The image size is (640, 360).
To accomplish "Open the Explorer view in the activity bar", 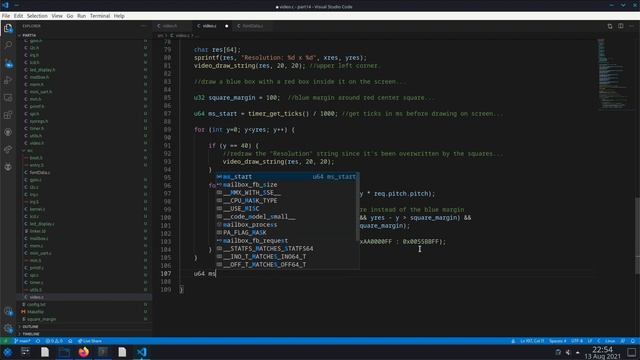I will [x=8, y=28].
